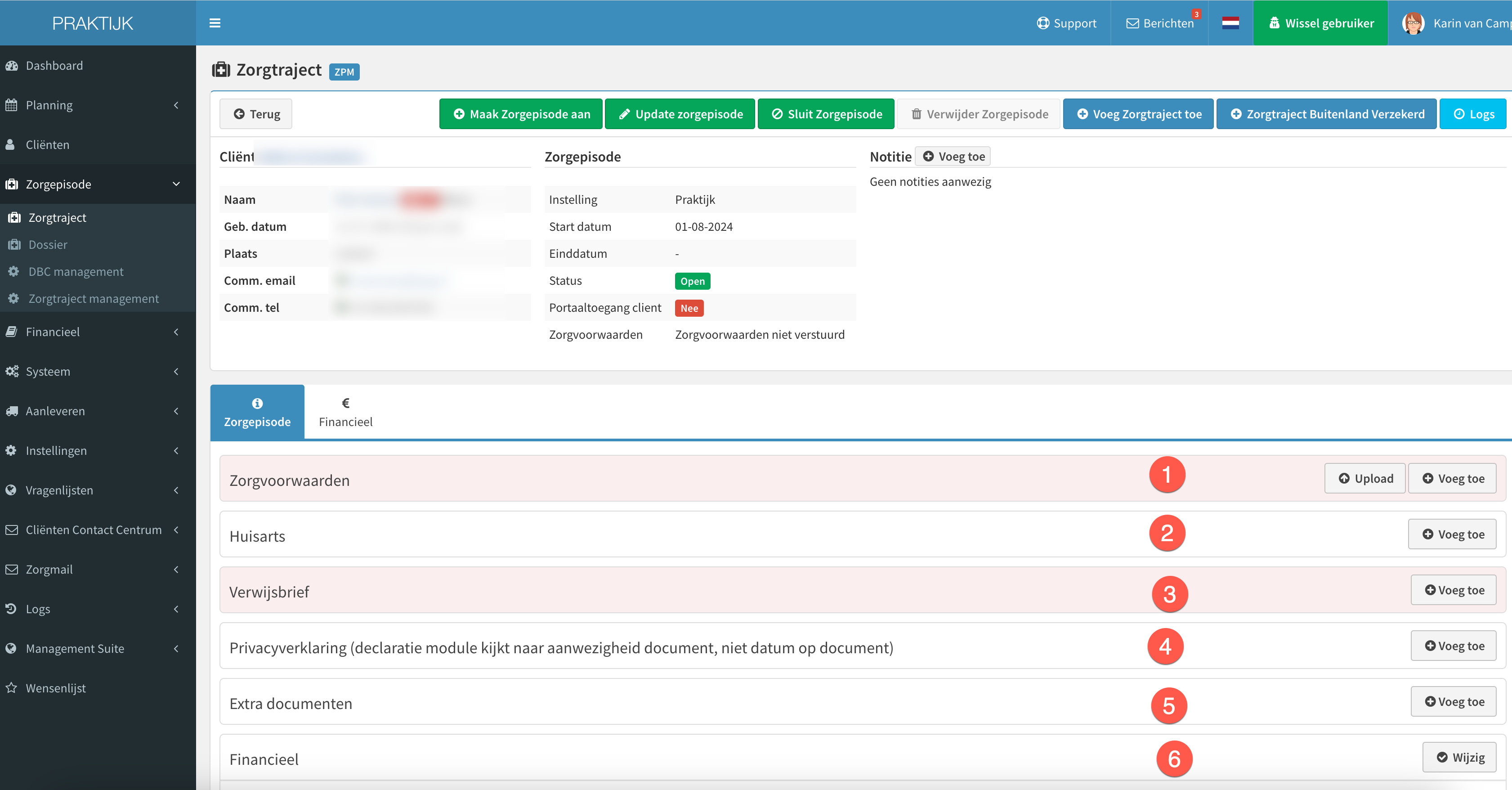Click the PRAKTIJK logo

pyautogui.click(x=92, y=23)
